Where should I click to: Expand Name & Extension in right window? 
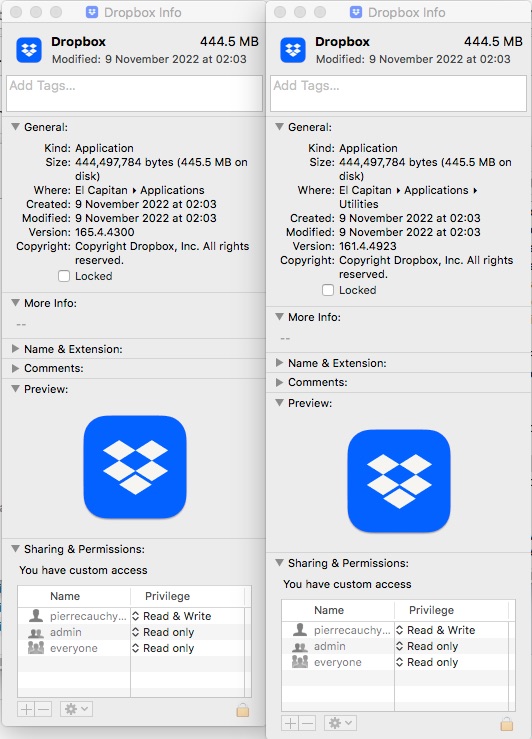tap(279, 363)
